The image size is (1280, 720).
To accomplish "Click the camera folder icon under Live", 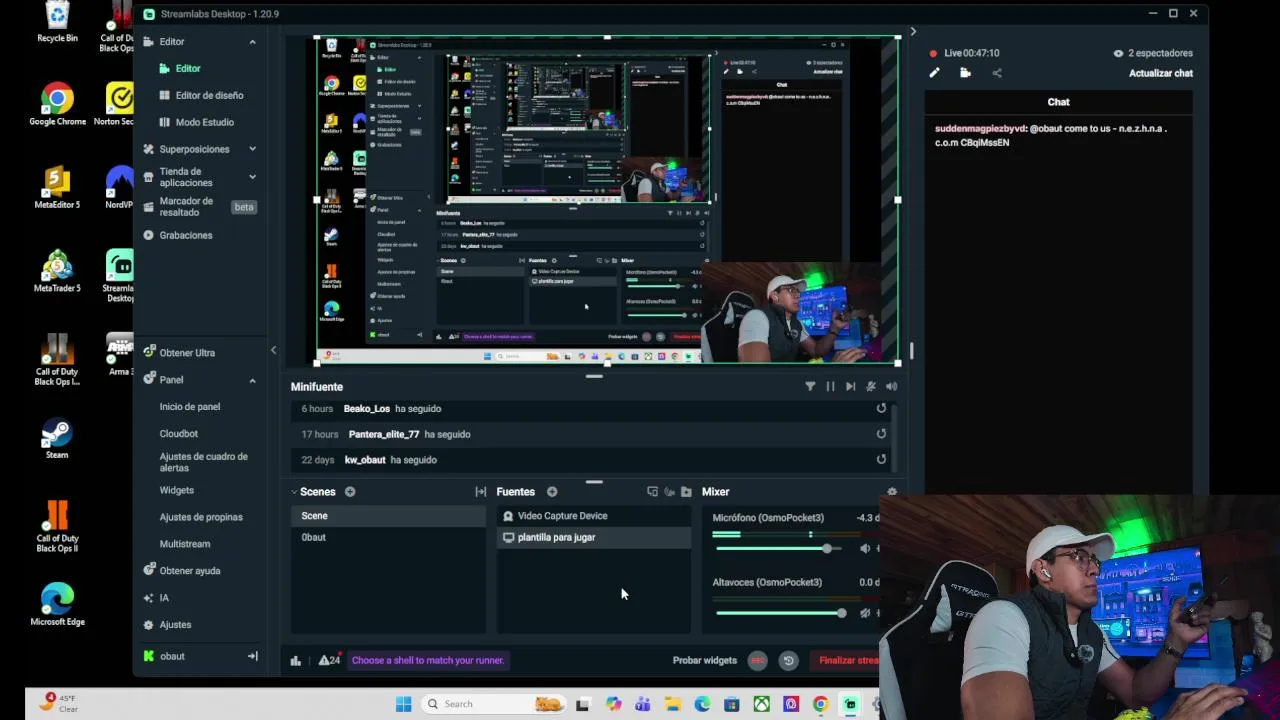I will pos(965,73).
